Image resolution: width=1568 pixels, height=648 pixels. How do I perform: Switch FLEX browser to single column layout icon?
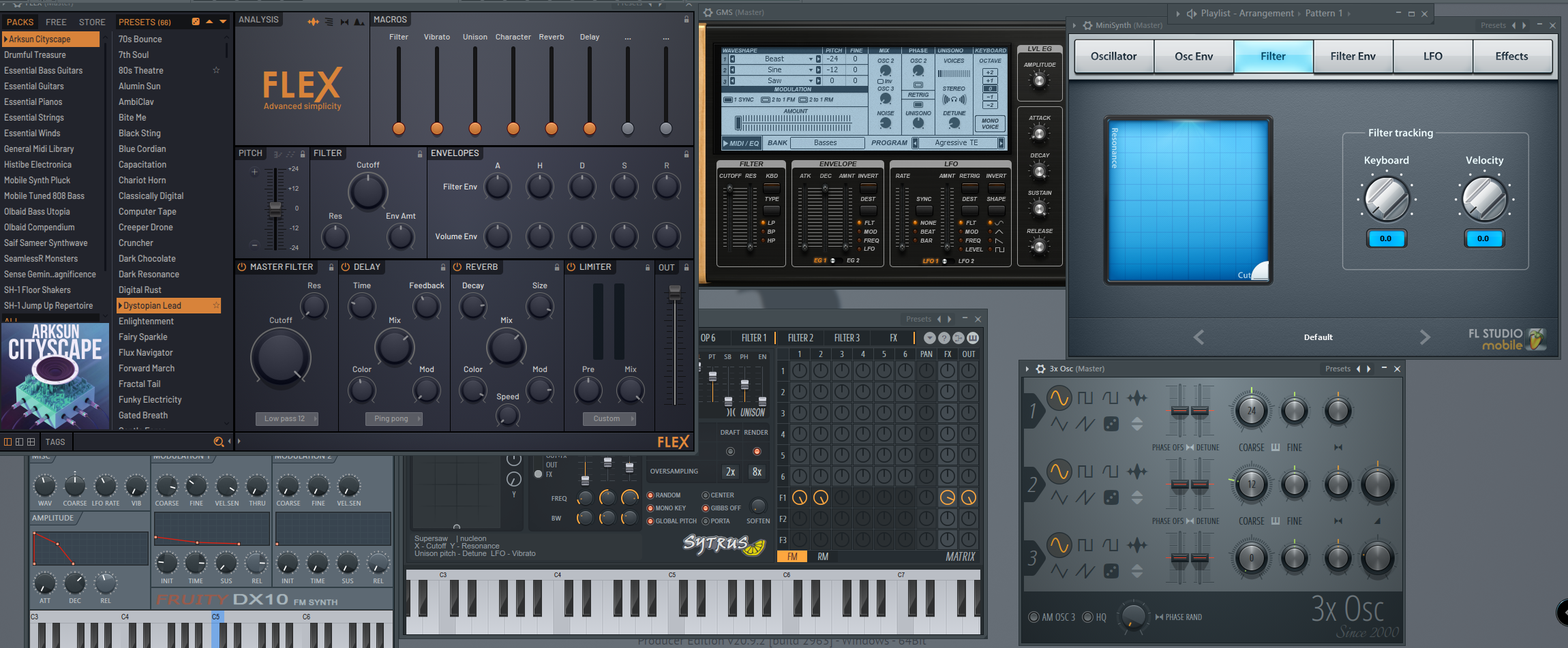pos(7,442)
